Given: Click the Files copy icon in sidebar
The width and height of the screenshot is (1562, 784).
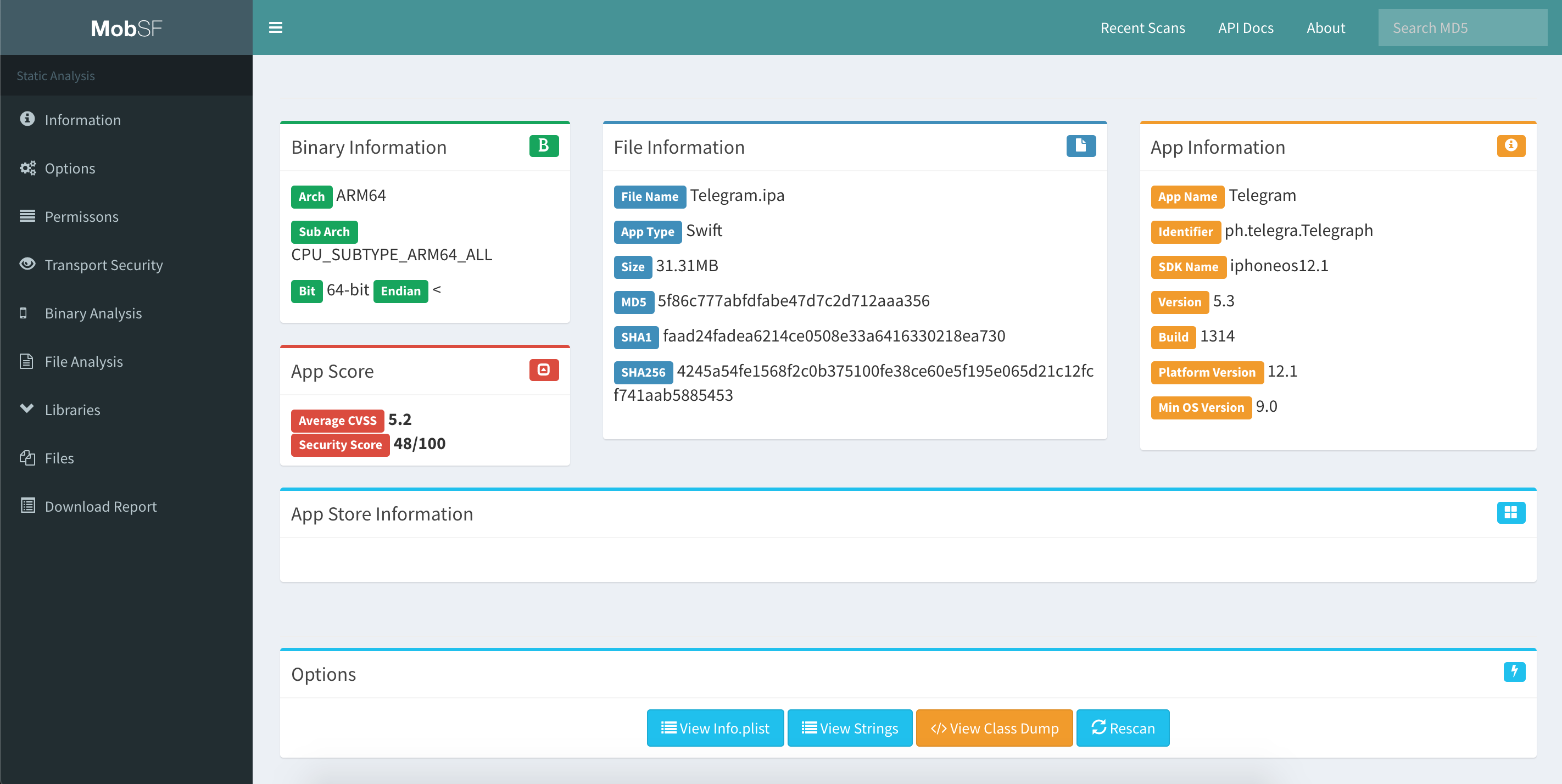Looking at the screenshot, I should pyautogui.click(x=27, y=458).
